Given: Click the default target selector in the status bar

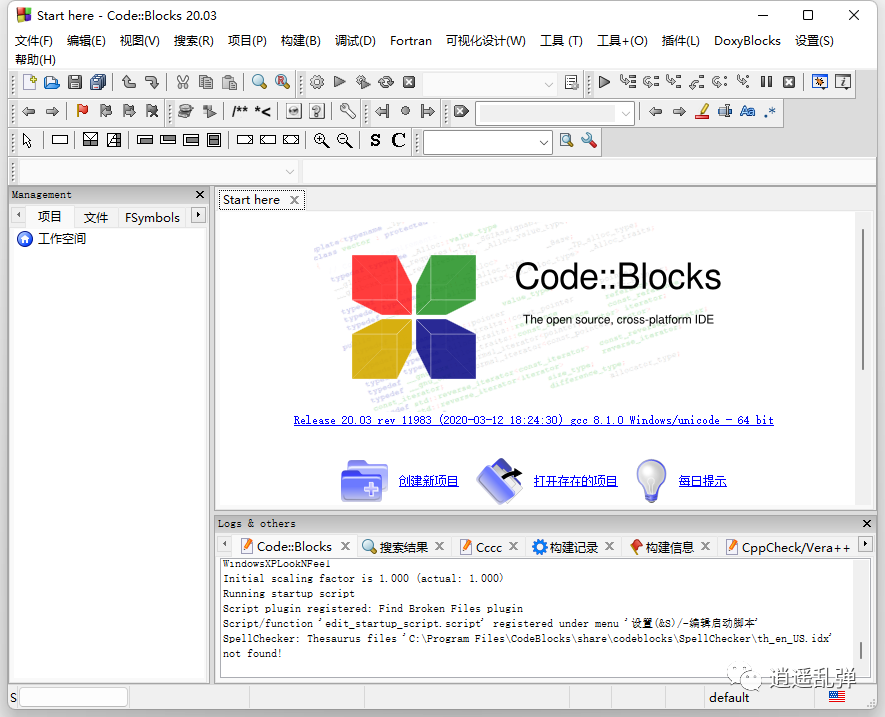Looking at the screenshot, I should tap(729, 697).
